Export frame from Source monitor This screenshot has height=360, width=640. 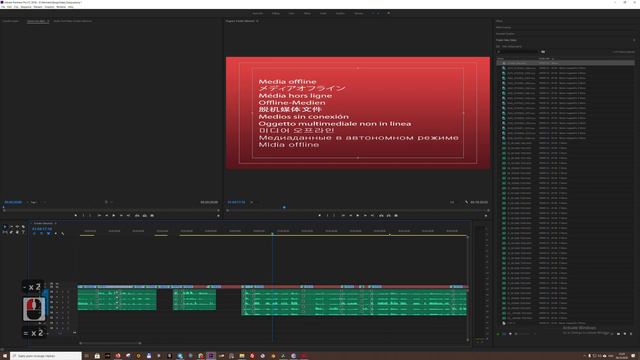152,216
